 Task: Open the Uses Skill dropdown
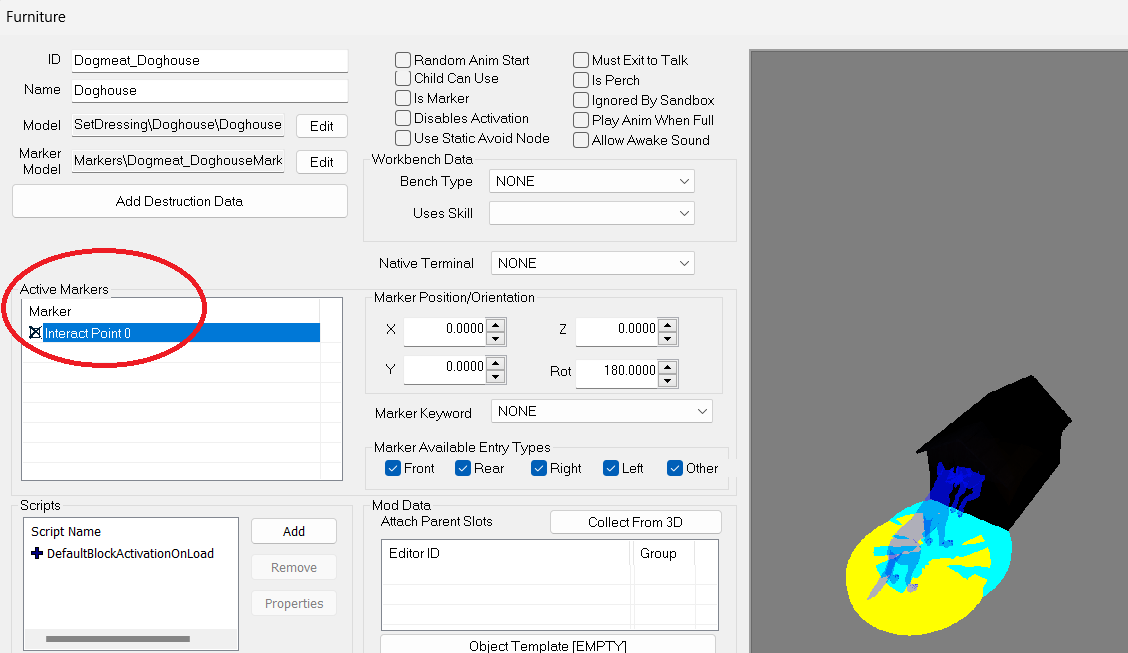591,213
